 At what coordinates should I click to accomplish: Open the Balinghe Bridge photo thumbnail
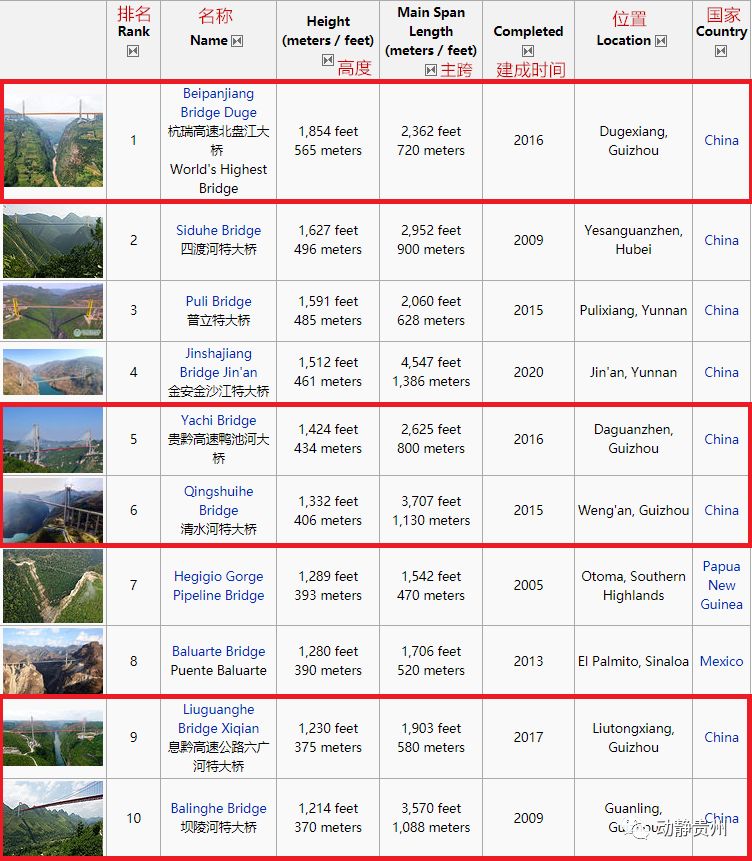tap(53, 817)
